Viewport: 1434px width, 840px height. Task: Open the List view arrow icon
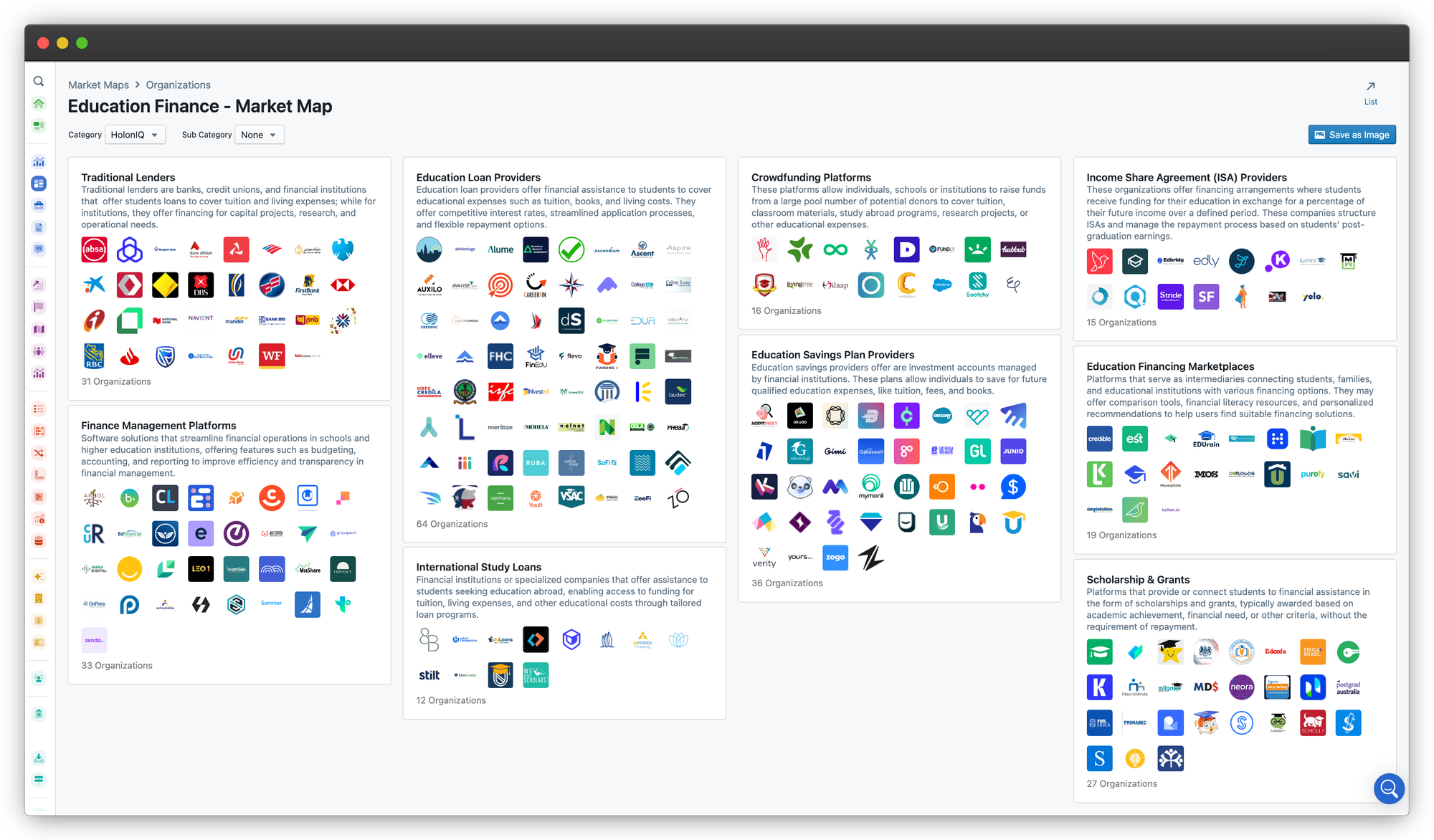pyautogui.click(x=1370, y=87)
